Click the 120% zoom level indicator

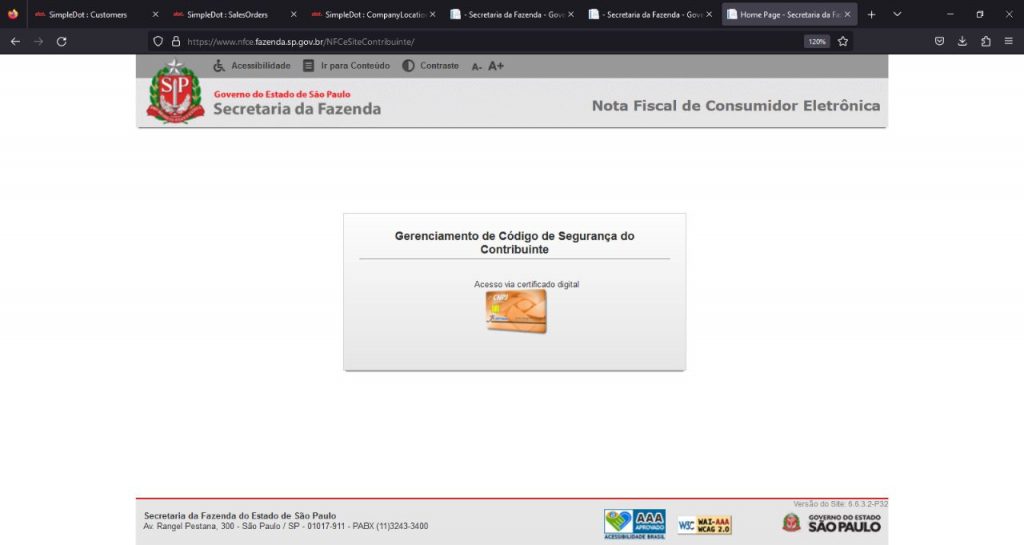[816, 41]
